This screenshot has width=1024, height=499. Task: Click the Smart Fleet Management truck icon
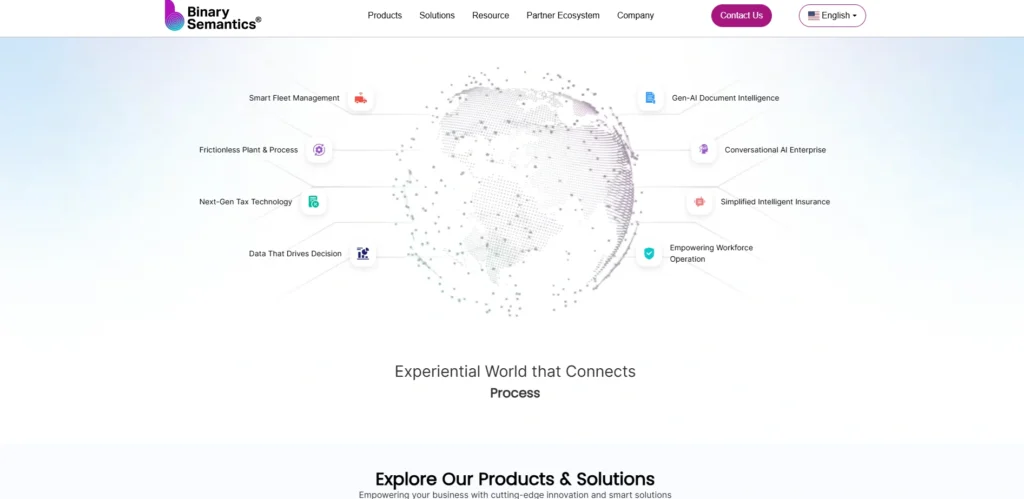[x=360, y=98]
